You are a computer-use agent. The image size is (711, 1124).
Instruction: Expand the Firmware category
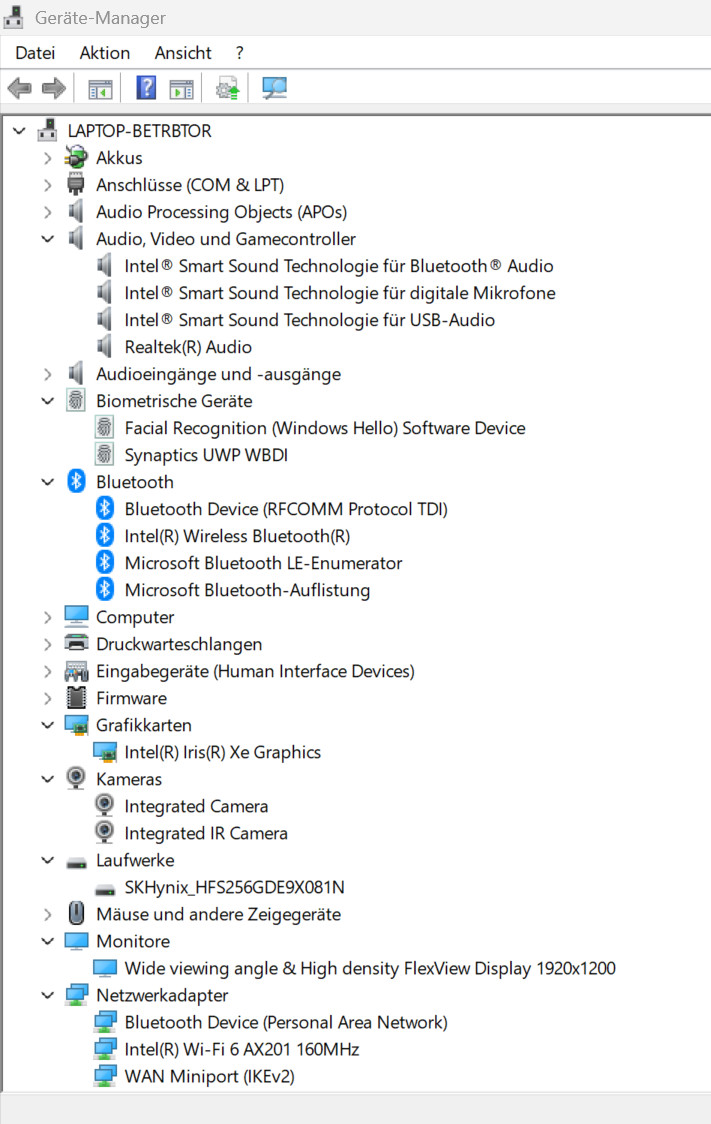click(x=47, y=697)
